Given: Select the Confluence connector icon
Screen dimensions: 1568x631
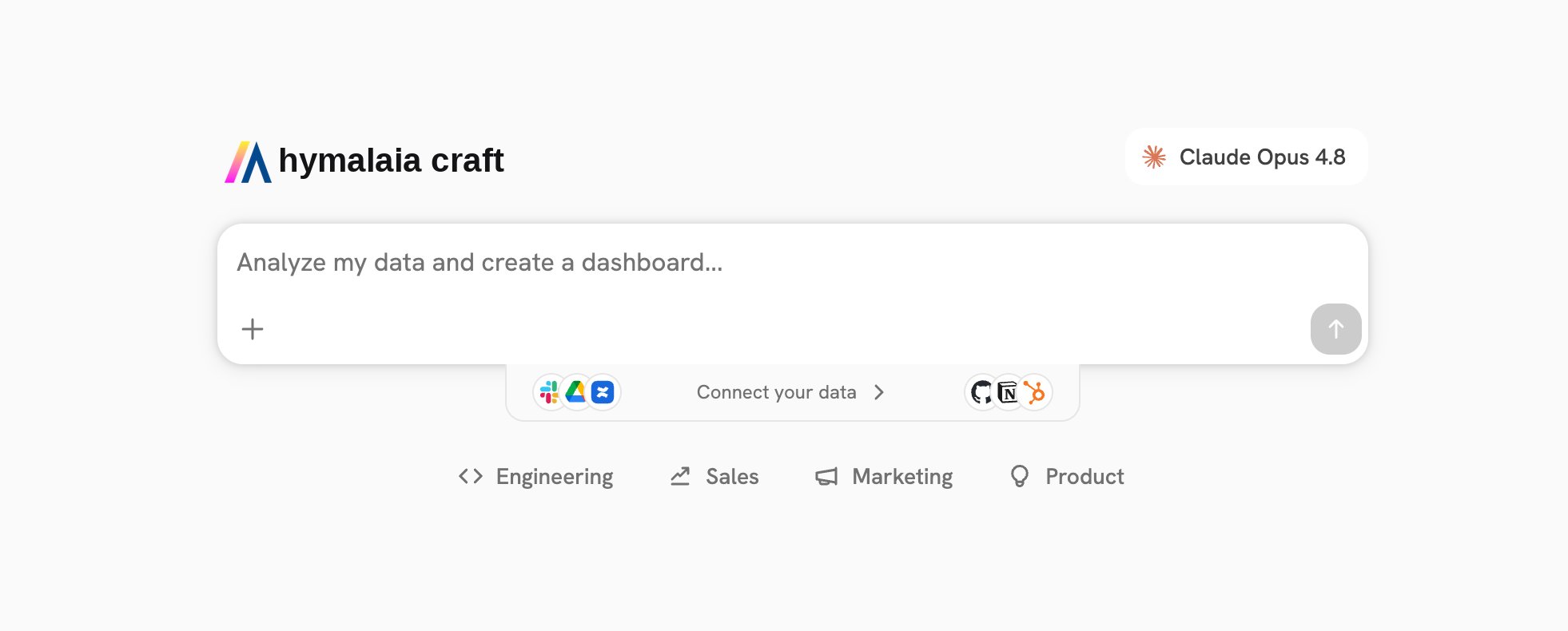Looking at the screenshot, I should tap(603, 392).
